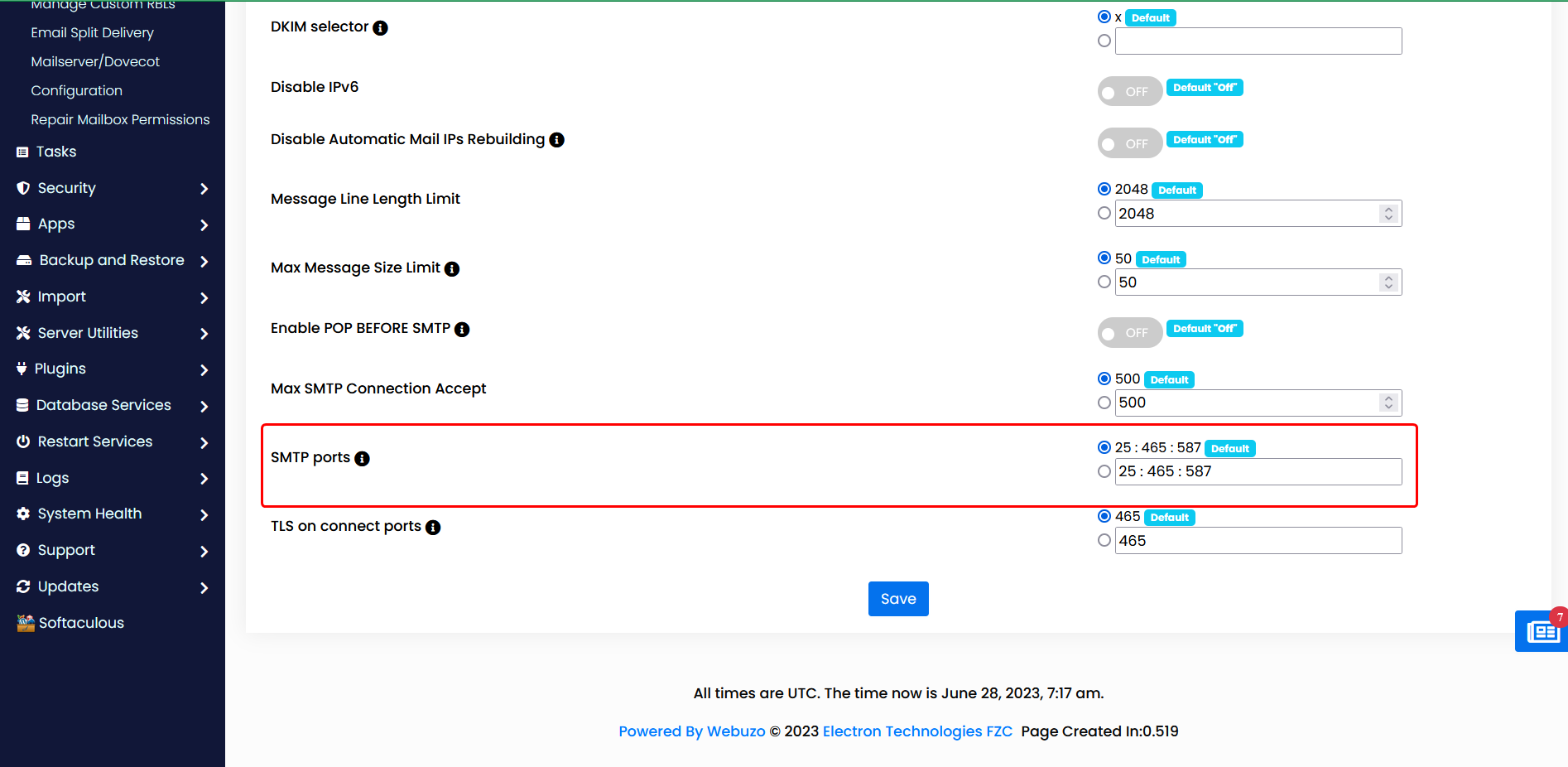The width and height of the screenshot is (1568, 767).
Task: Click info icon beside Max Message Size Limit
Action: tap(452, 269)
